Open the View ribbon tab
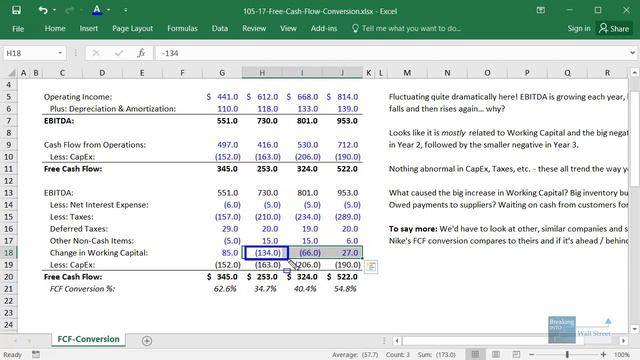Screen dimensions: 640x360 [x=288, y=29]
